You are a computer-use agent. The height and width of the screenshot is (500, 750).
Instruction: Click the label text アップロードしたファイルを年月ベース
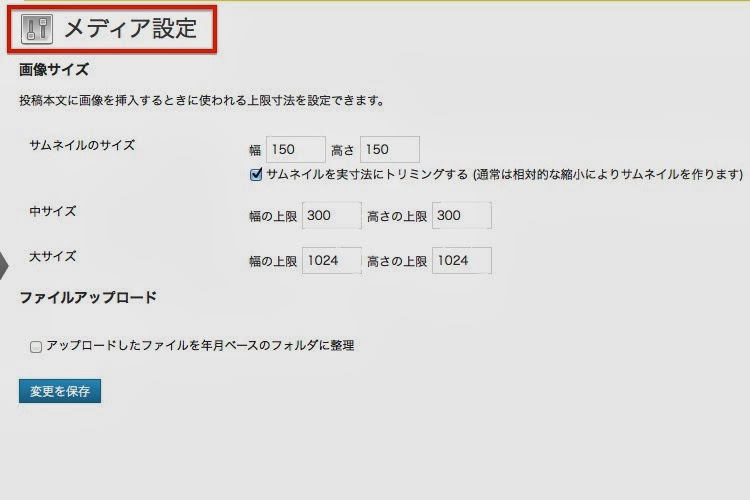tap(152, 345)
